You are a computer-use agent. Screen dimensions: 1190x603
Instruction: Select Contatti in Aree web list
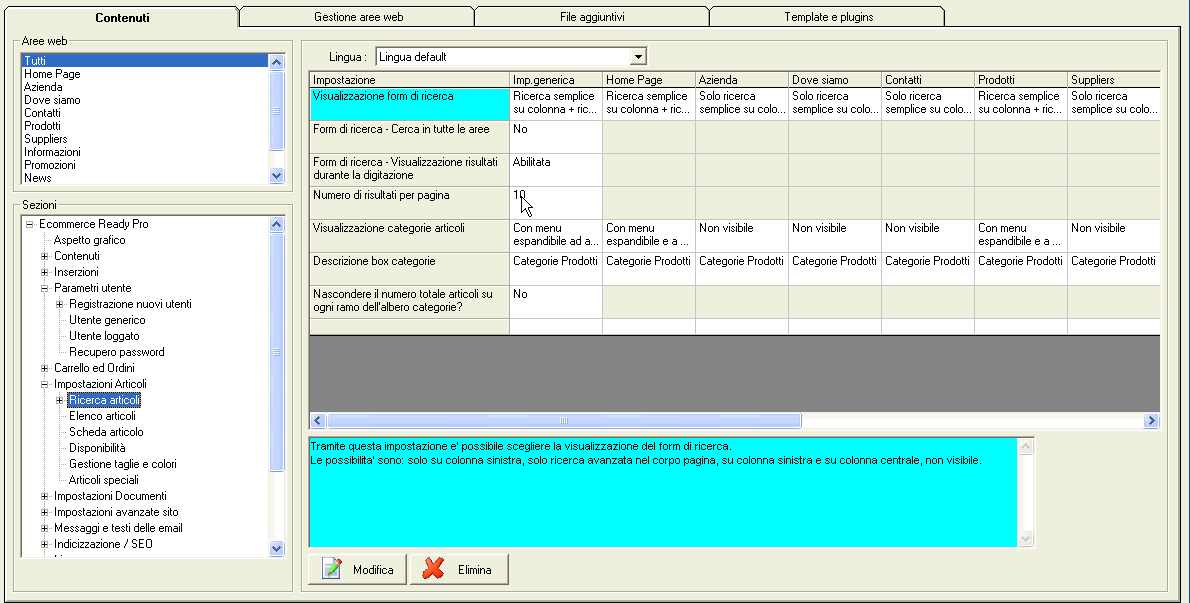(145, 113)
